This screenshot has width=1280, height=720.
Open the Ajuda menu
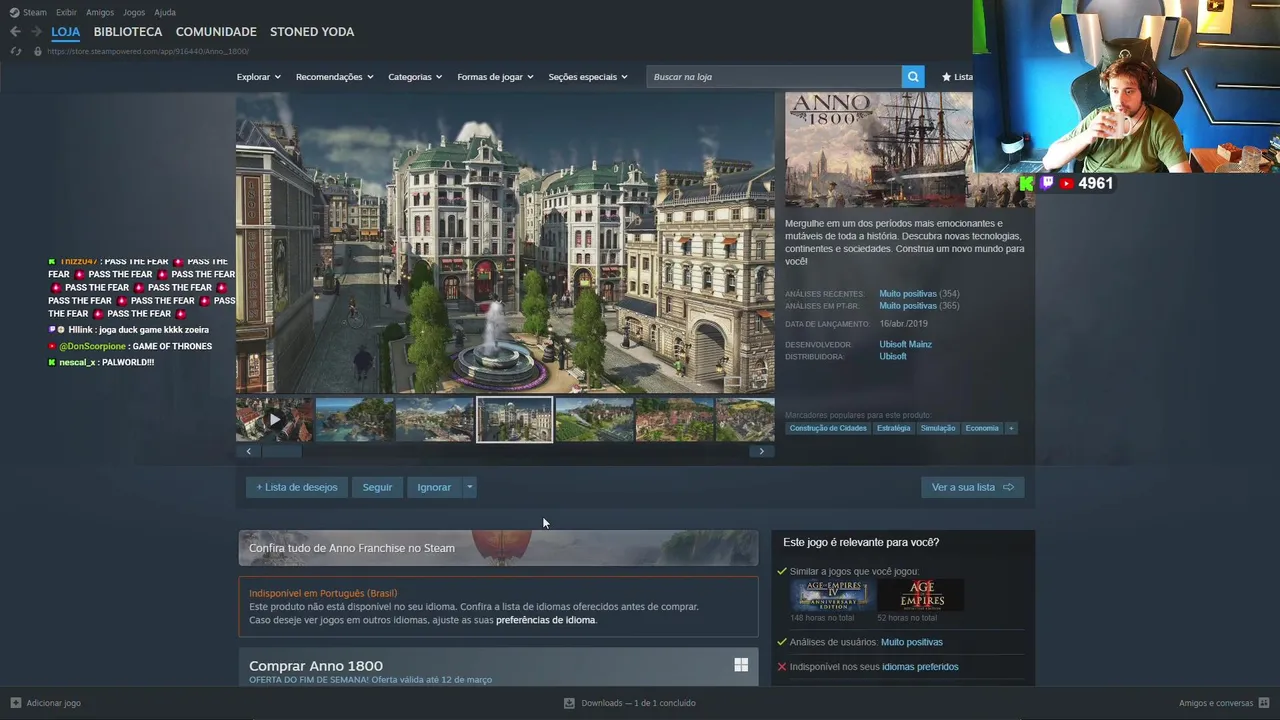165,12
